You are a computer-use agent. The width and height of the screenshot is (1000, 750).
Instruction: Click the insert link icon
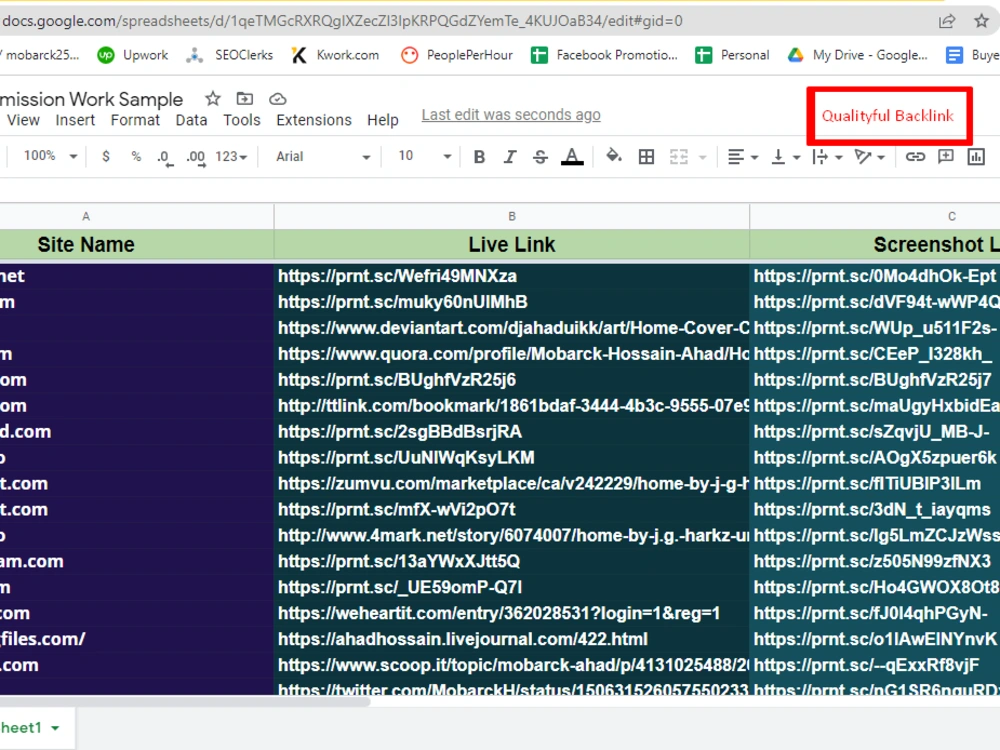click(915, 157)
